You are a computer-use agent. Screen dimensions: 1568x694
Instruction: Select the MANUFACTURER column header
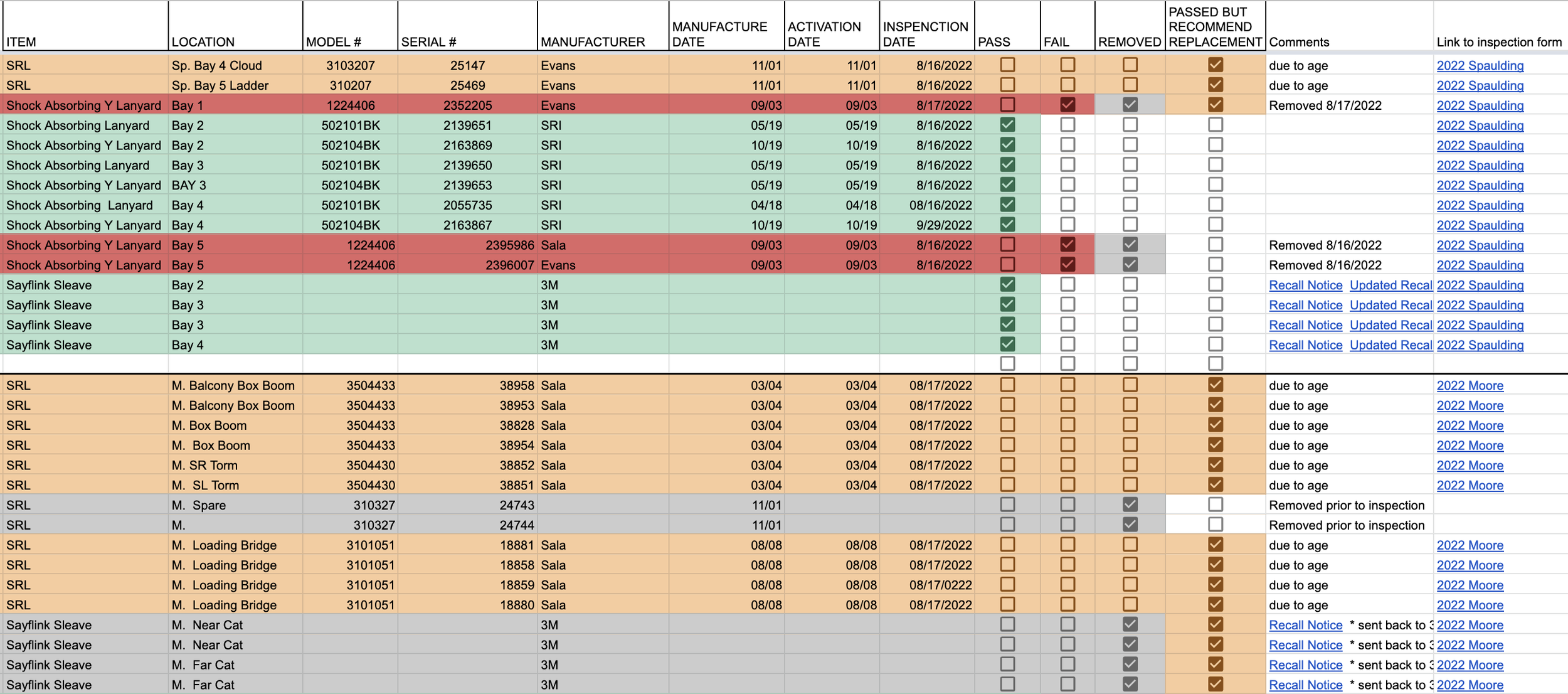[603, 26]
